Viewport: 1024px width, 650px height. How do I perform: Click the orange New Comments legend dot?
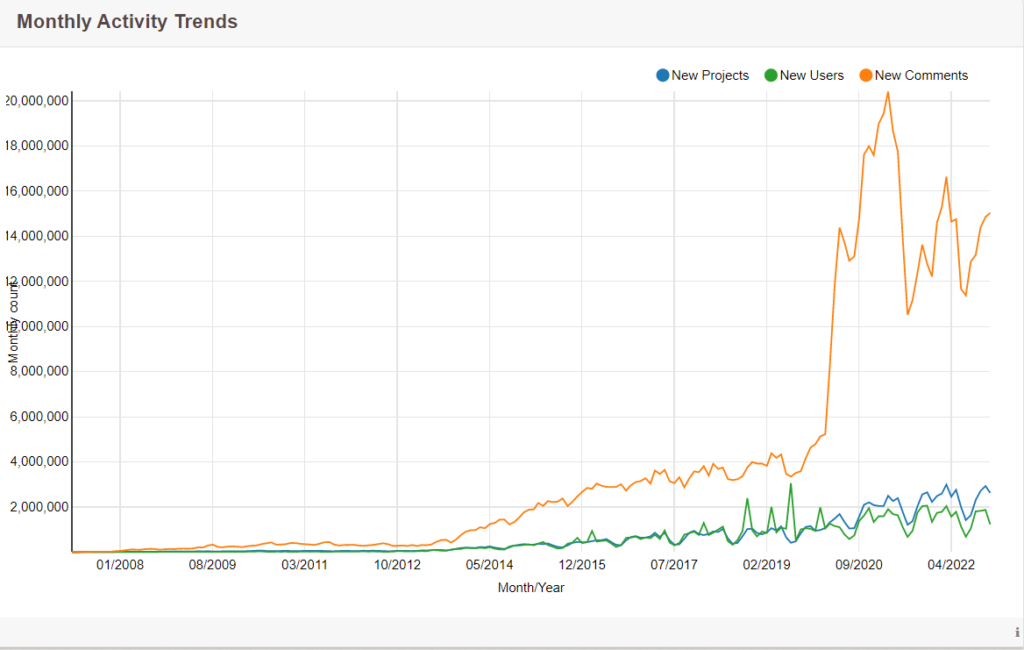point(866,75)
